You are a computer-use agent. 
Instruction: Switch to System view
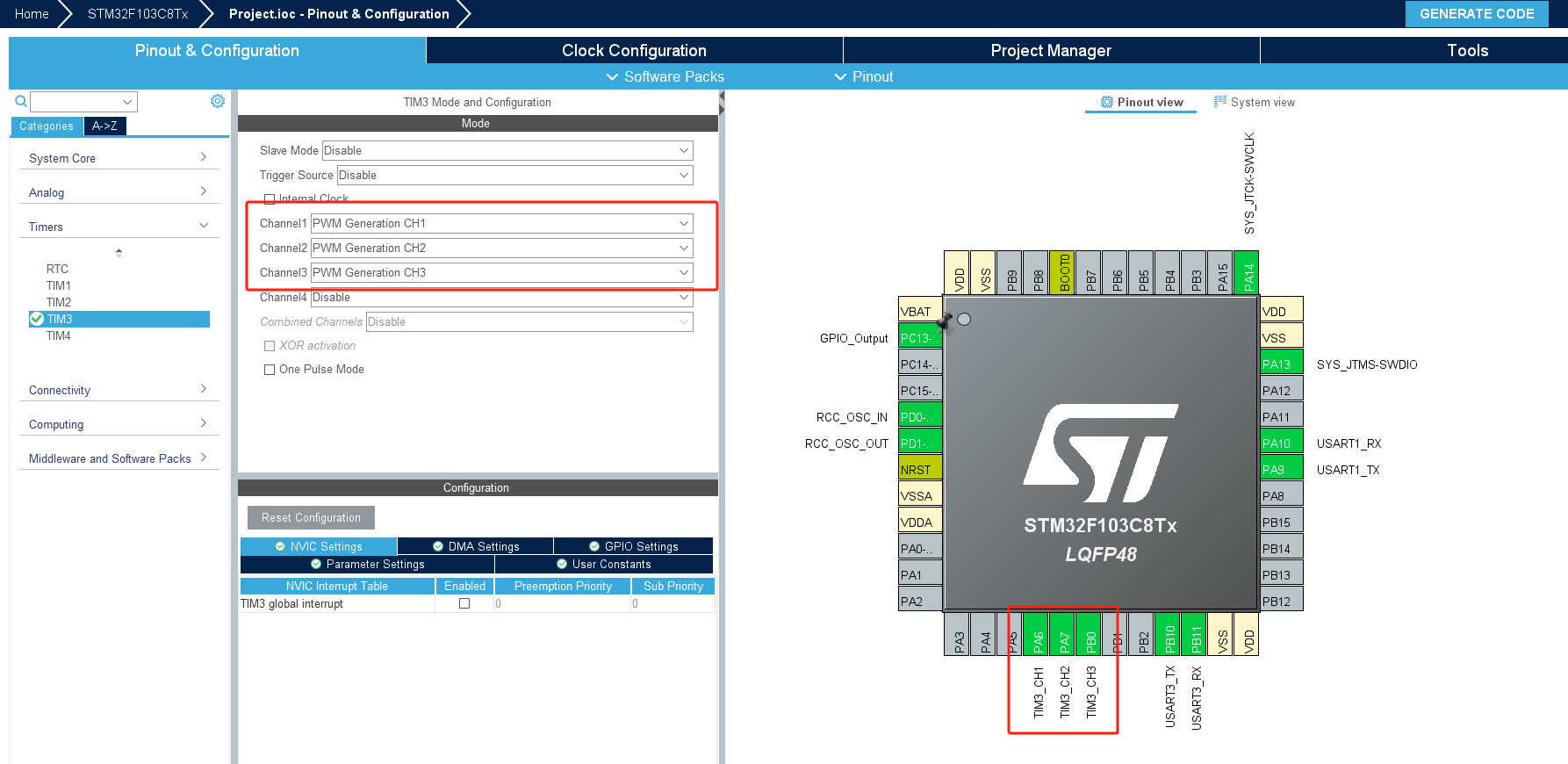(x=1255, y=102)
